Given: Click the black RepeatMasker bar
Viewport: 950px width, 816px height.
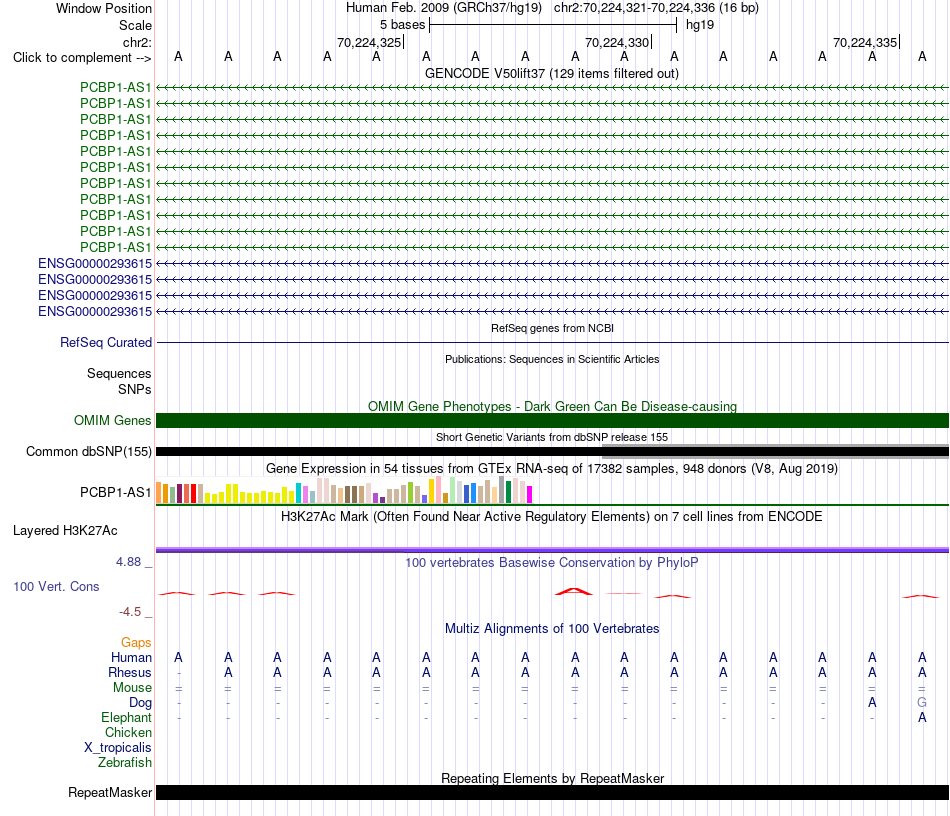Looking at the screenshot, I should (552, 792).
